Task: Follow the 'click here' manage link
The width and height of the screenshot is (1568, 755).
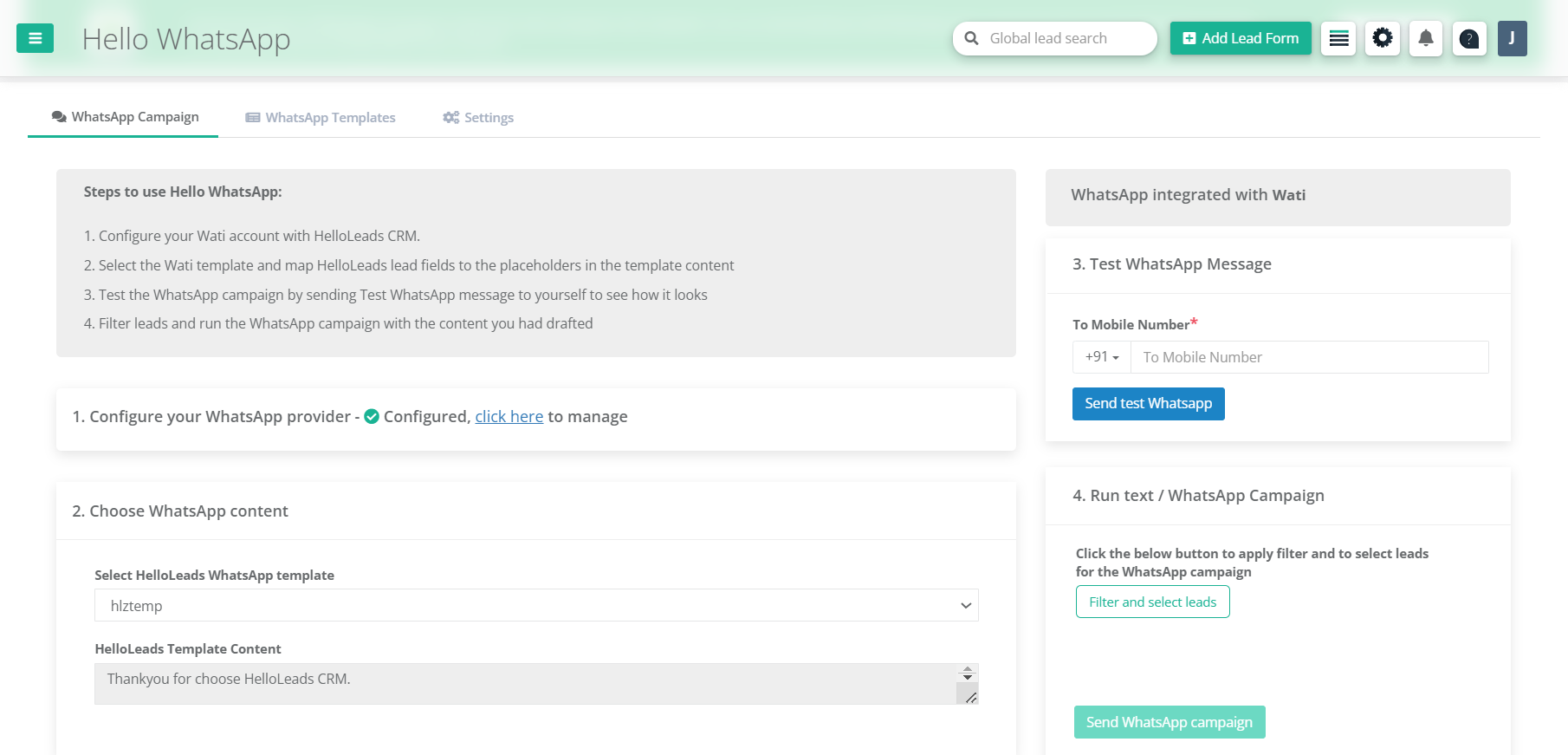Action: coord(509,417)
